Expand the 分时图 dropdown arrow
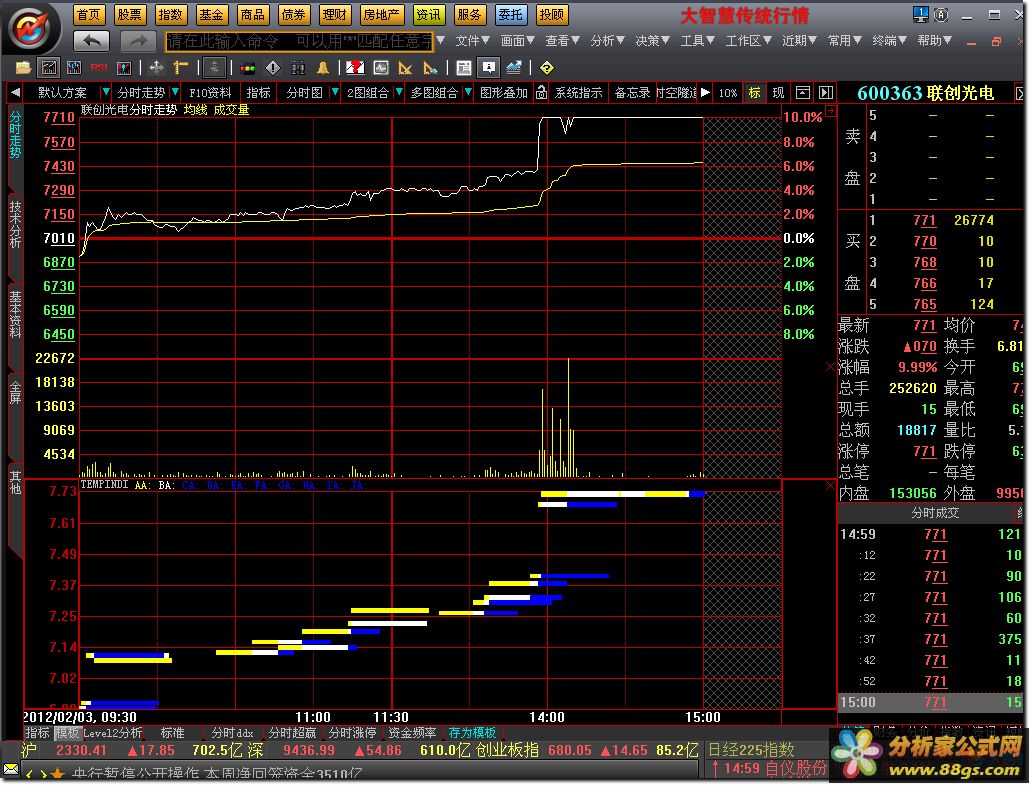The image size is (1031, 785). pyautogui.click(x=335, y=92)
